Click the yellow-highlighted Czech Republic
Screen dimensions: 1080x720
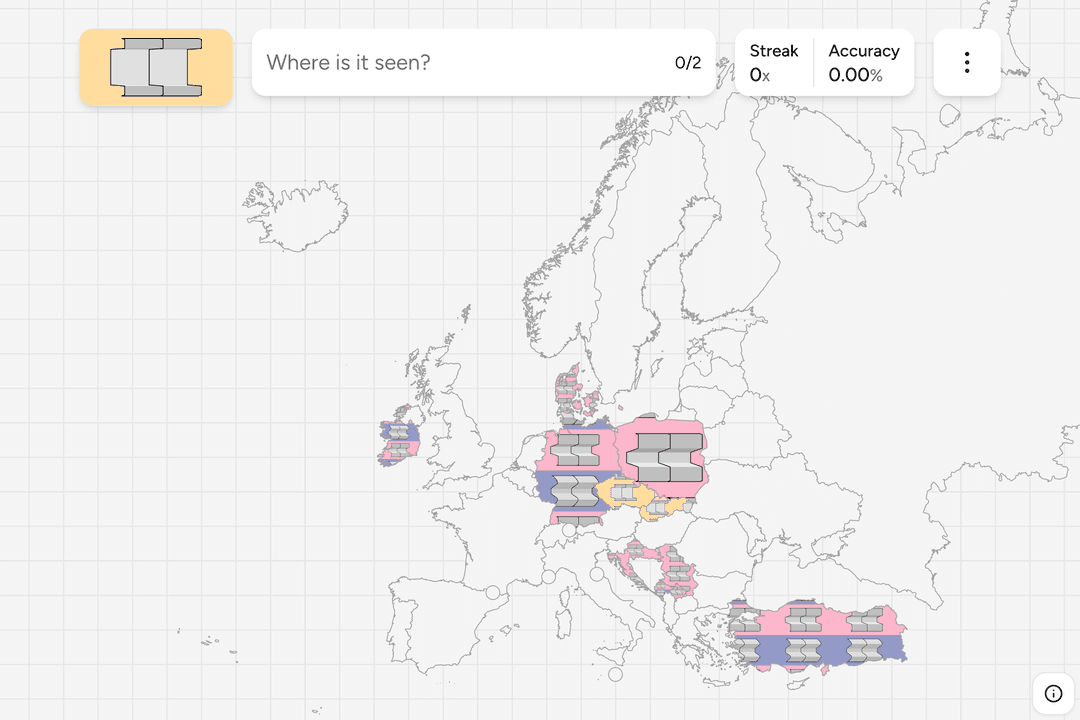click(622, 493)
